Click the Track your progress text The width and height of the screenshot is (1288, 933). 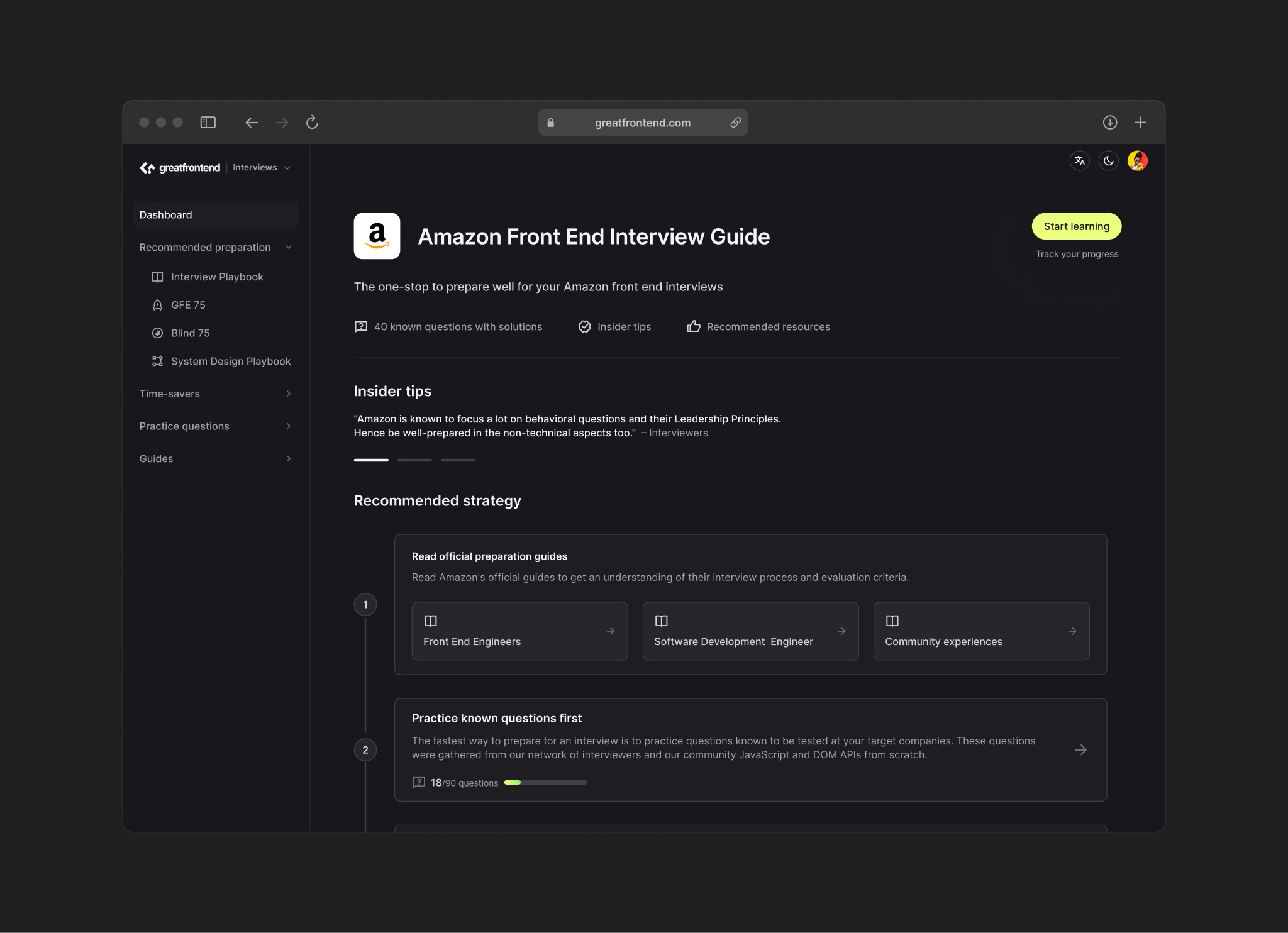point(1077,254)
